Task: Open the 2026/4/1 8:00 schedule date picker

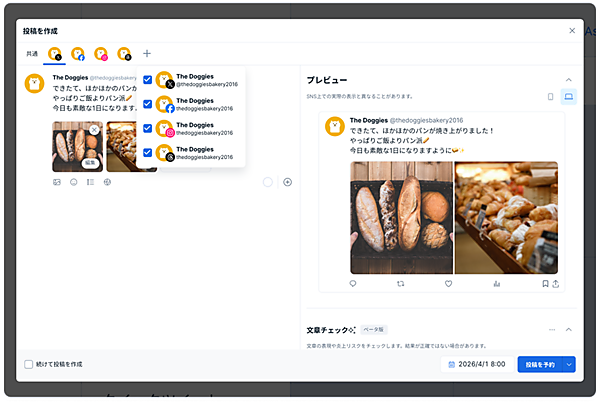Action: 477,364
